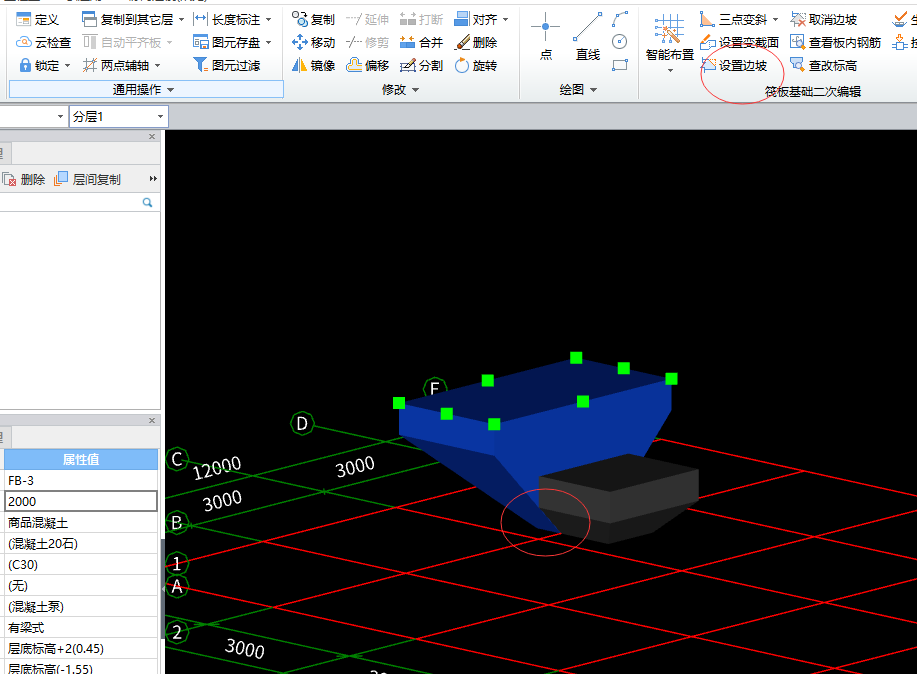Use the 分割 split tool

point(422,66)
